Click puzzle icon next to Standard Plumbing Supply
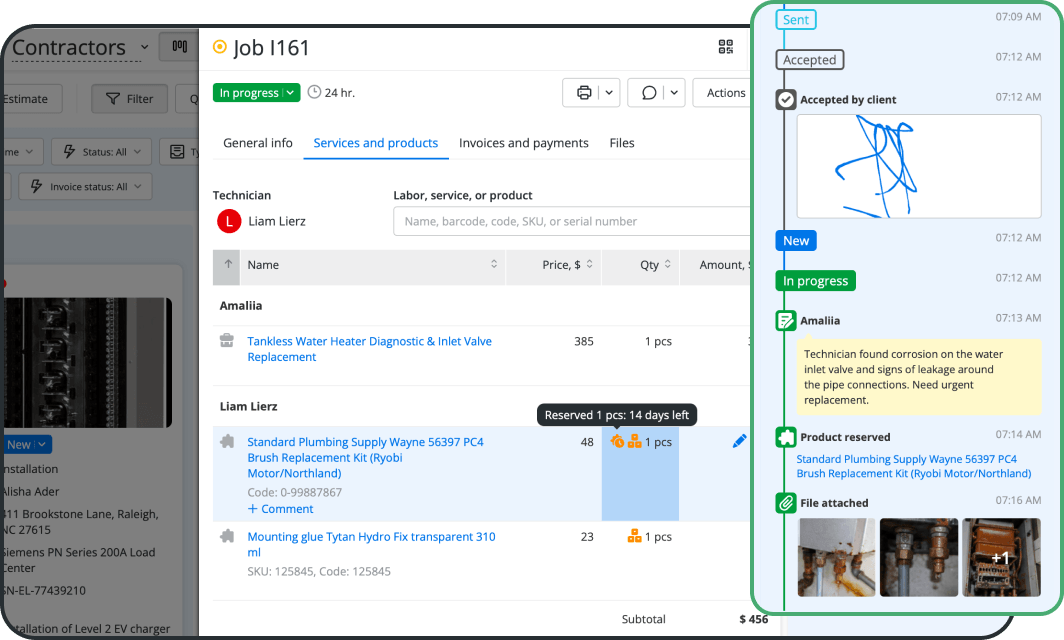Viewport: 1064px width, 640px height. coord(227,441)
